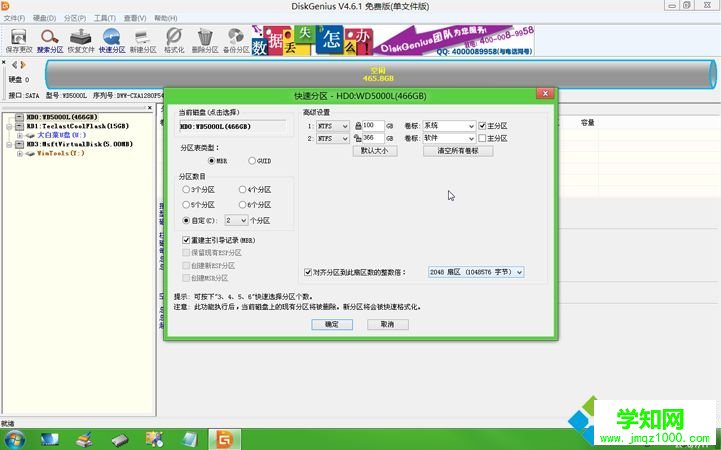Click the 保存更改 save changes toolbar icon

[x=19, y=40]
